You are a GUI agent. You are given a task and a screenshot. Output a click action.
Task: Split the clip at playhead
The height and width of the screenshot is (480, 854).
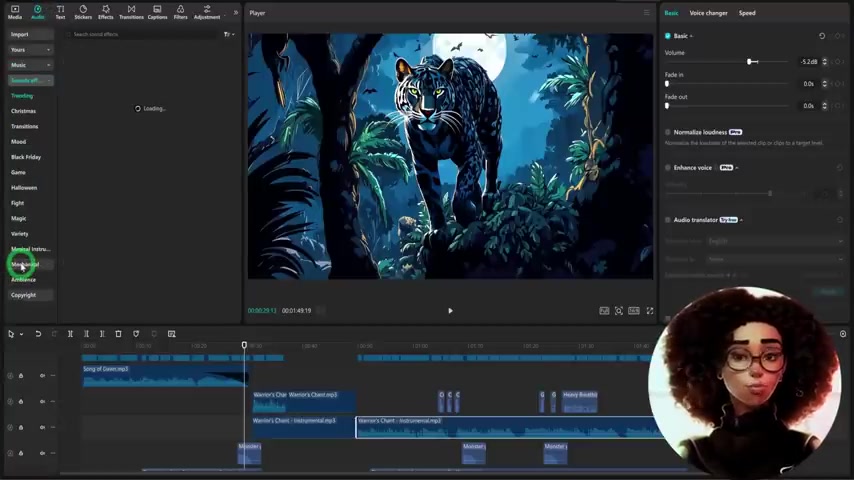(x=70, y=334)
